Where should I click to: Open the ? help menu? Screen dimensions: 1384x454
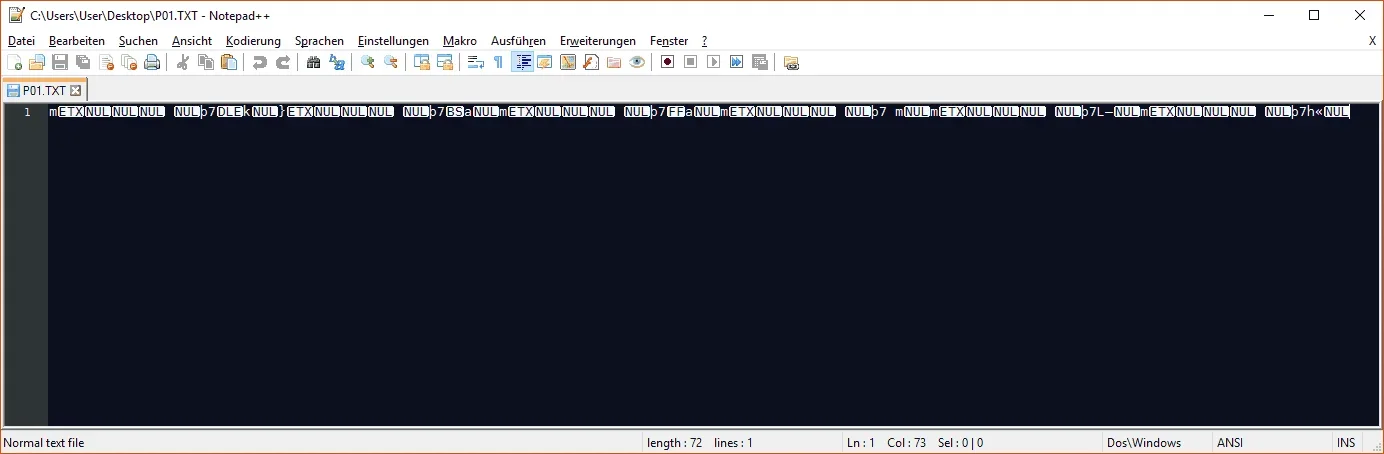(704, 41)
